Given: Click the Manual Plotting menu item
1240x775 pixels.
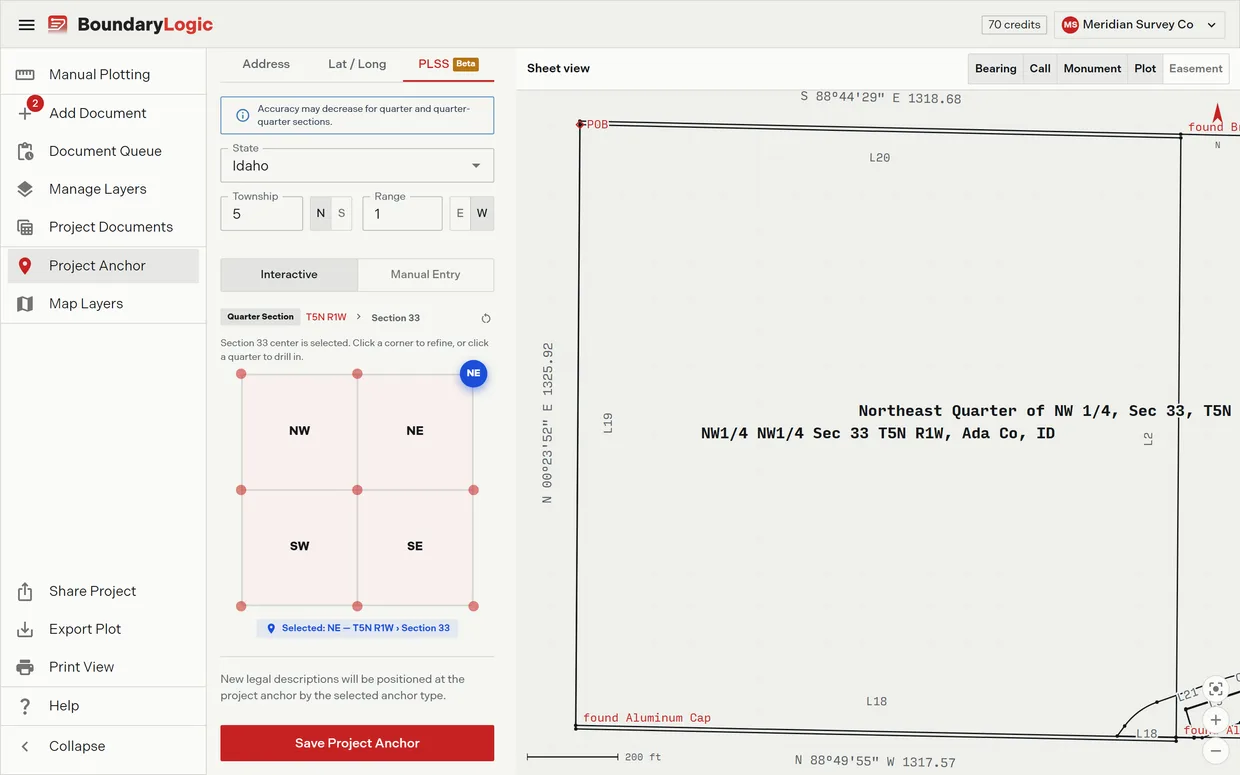Looking at the screenshot, I should pyautogui.click(x=103, y=74).
